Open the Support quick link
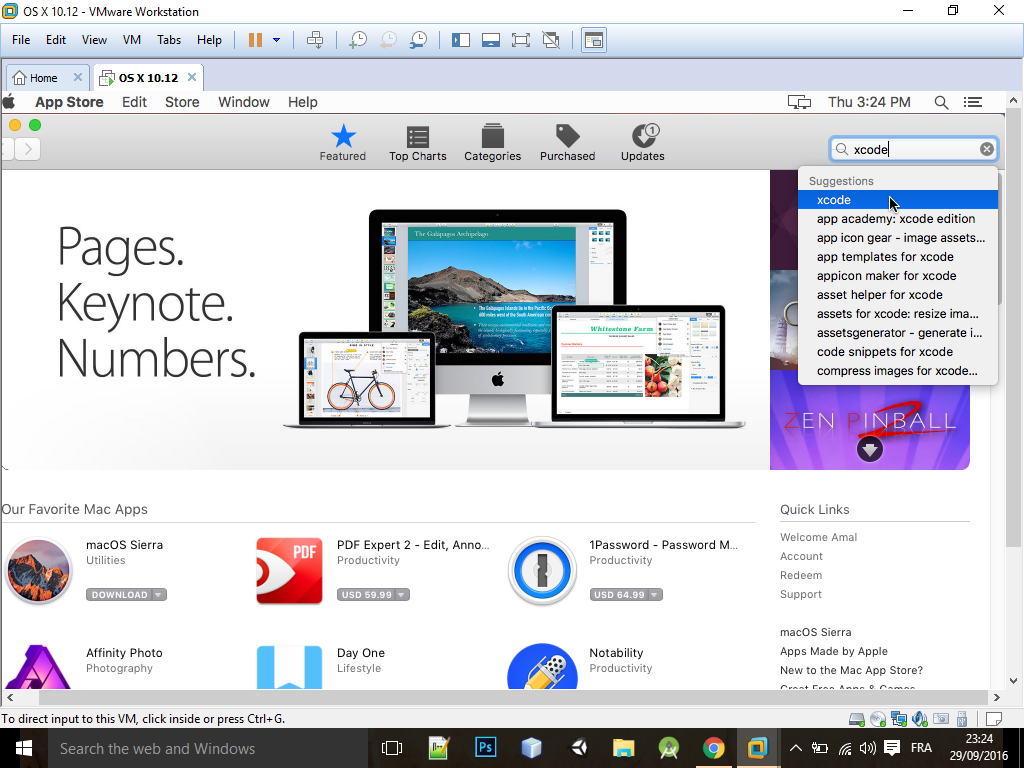1024x768 pixels. point(801,594)
